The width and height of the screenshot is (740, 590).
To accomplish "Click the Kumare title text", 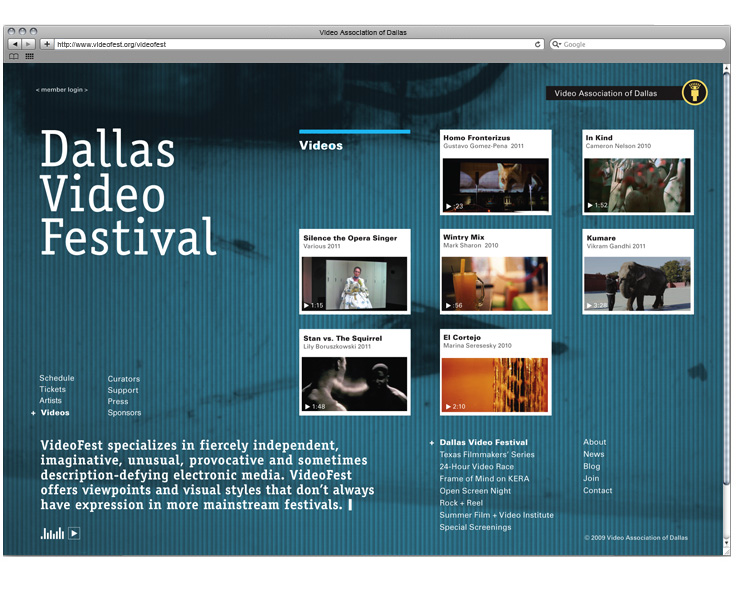I will coord(601,238).
